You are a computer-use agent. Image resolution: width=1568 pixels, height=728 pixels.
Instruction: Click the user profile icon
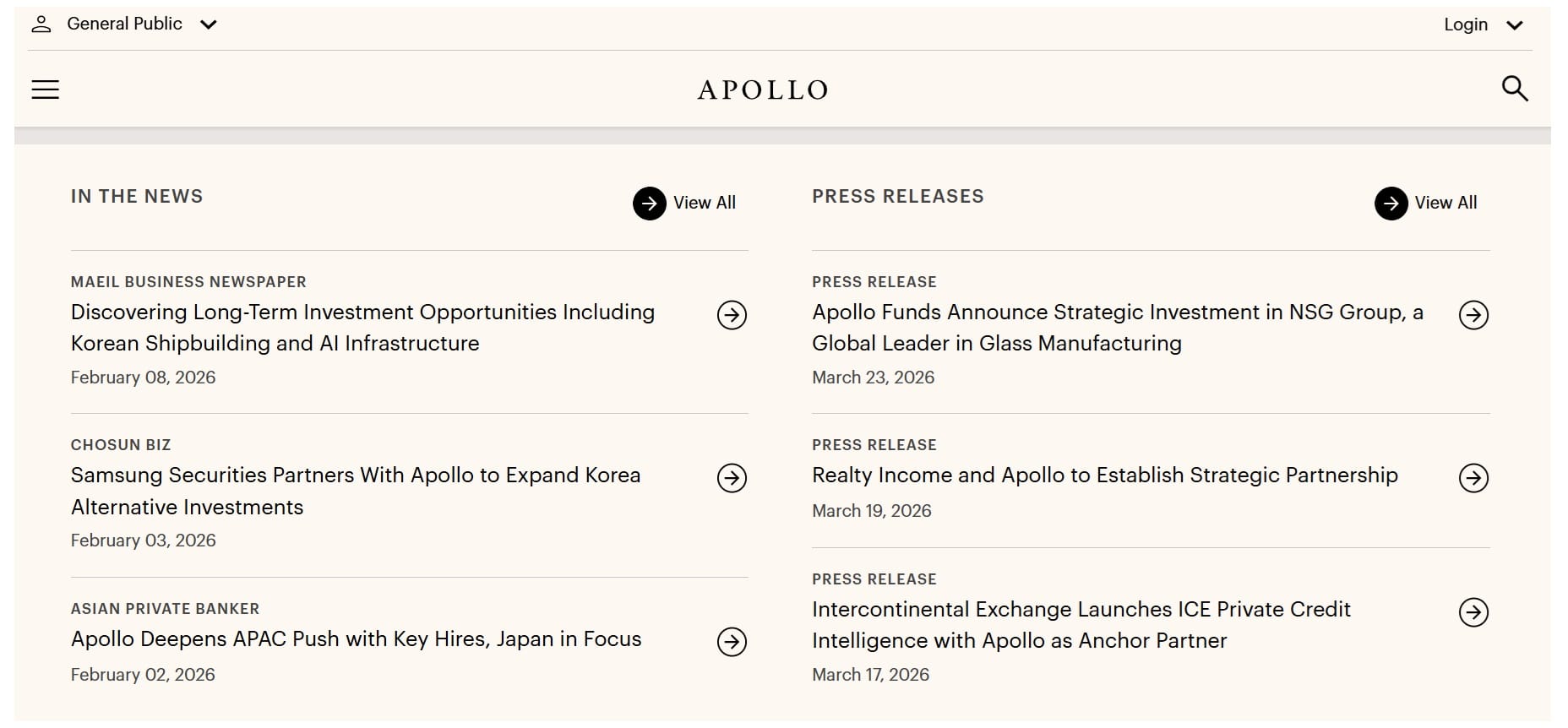tap(40, 23)
